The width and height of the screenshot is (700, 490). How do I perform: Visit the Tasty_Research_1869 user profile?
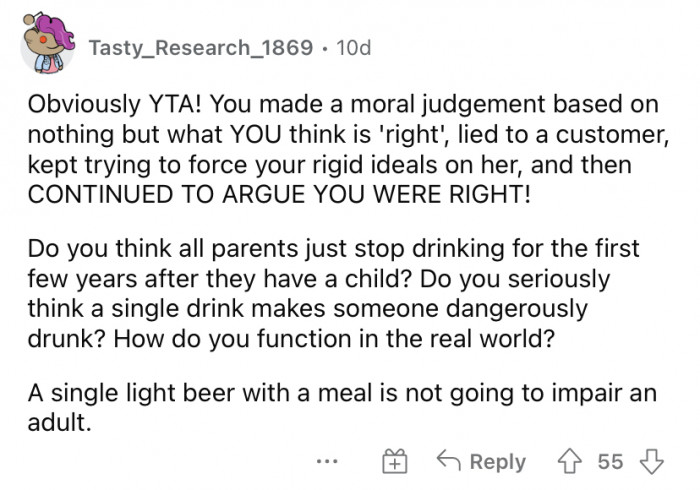[x=200, y=47]
